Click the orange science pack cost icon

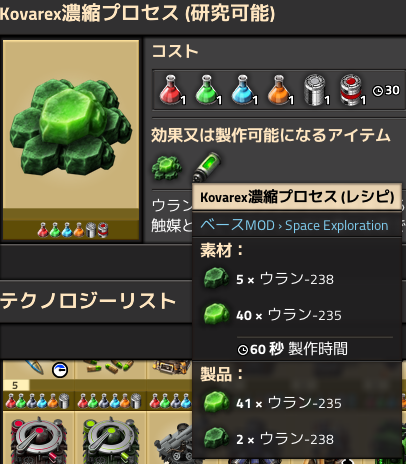click(x=279, y=90)
